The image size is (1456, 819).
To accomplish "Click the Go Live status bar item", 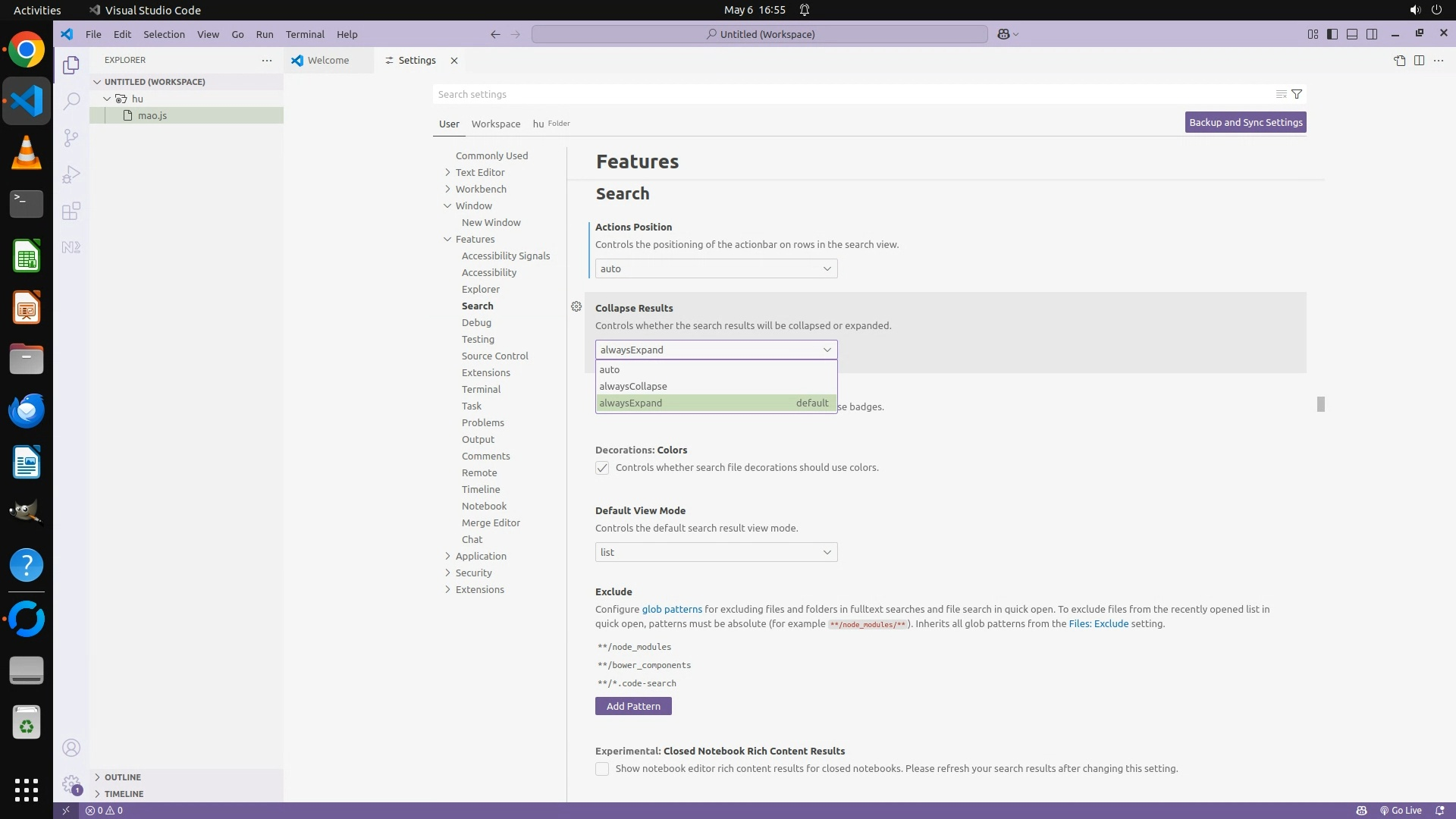I will point(1401,810).
